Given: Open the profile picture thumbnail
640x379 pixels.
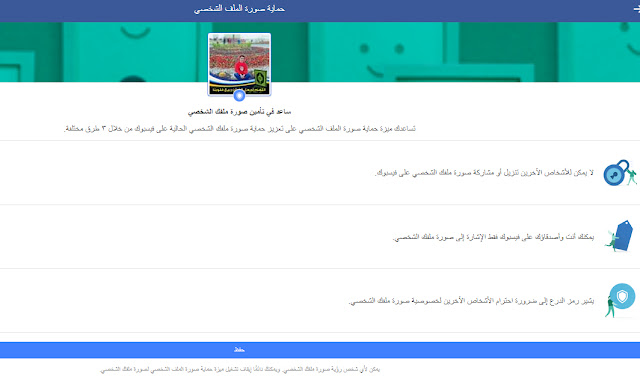Looking at the screenshot, I should [x=239, y=64].
